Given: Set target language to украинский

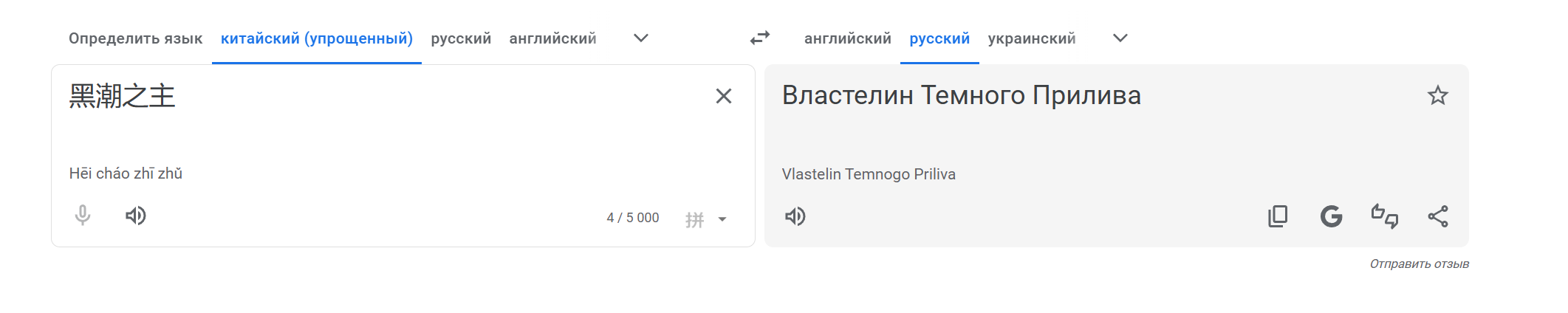Looking at the screenshot, I should pos(1031,38).
